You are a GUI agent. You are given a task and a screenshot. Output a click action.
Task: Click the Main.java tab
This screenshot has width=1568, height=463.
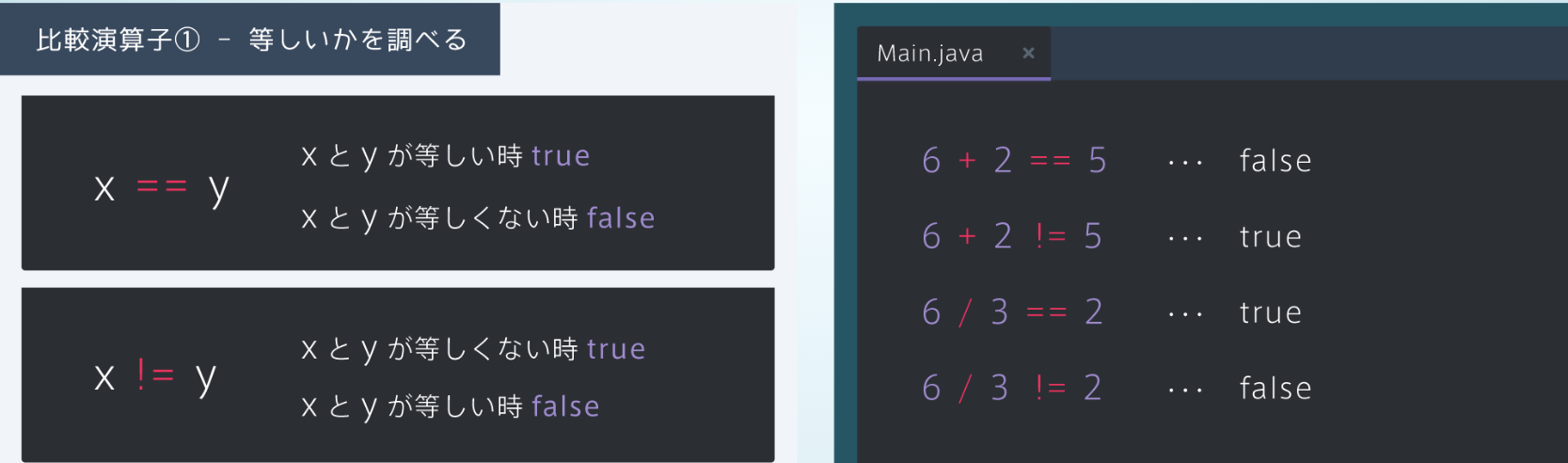[929, 54]
